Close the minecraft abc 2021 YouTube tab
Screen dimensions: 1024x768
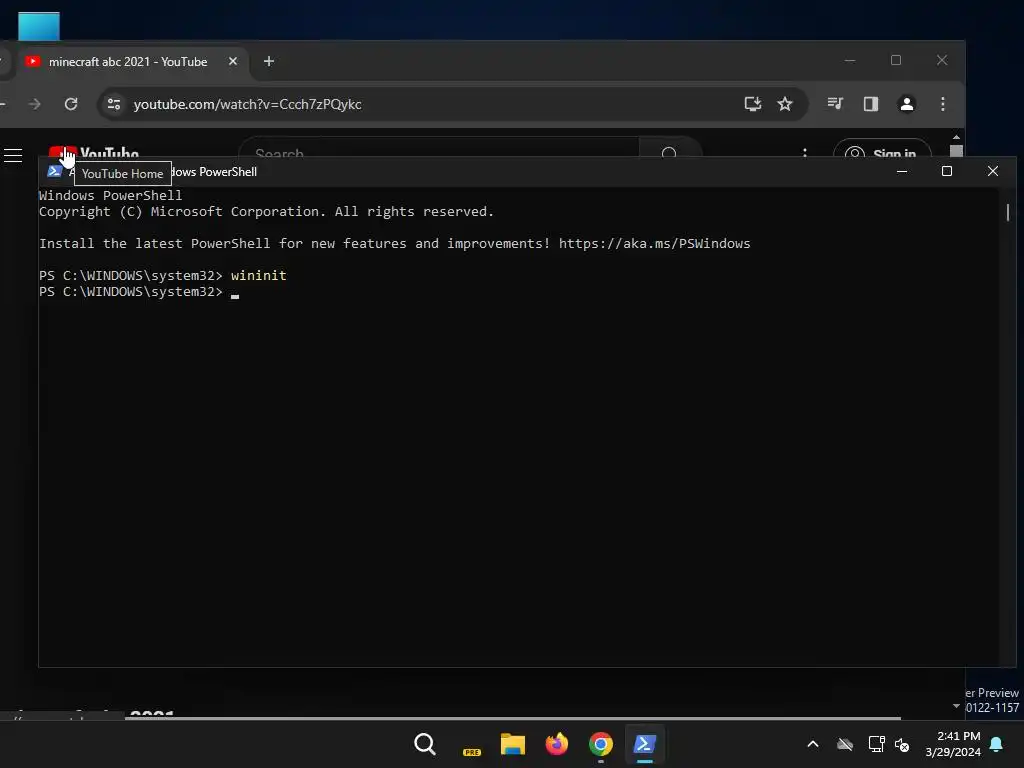(x=233, y=61)
